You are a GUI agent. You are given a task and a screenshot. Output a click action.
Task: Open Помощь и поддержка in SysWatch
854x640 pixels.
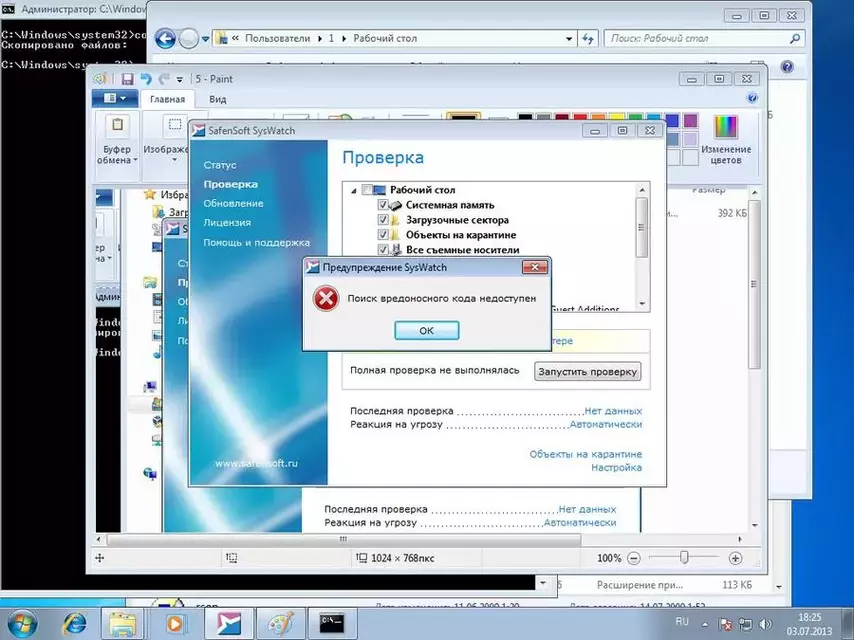click(x=257, y=242)
